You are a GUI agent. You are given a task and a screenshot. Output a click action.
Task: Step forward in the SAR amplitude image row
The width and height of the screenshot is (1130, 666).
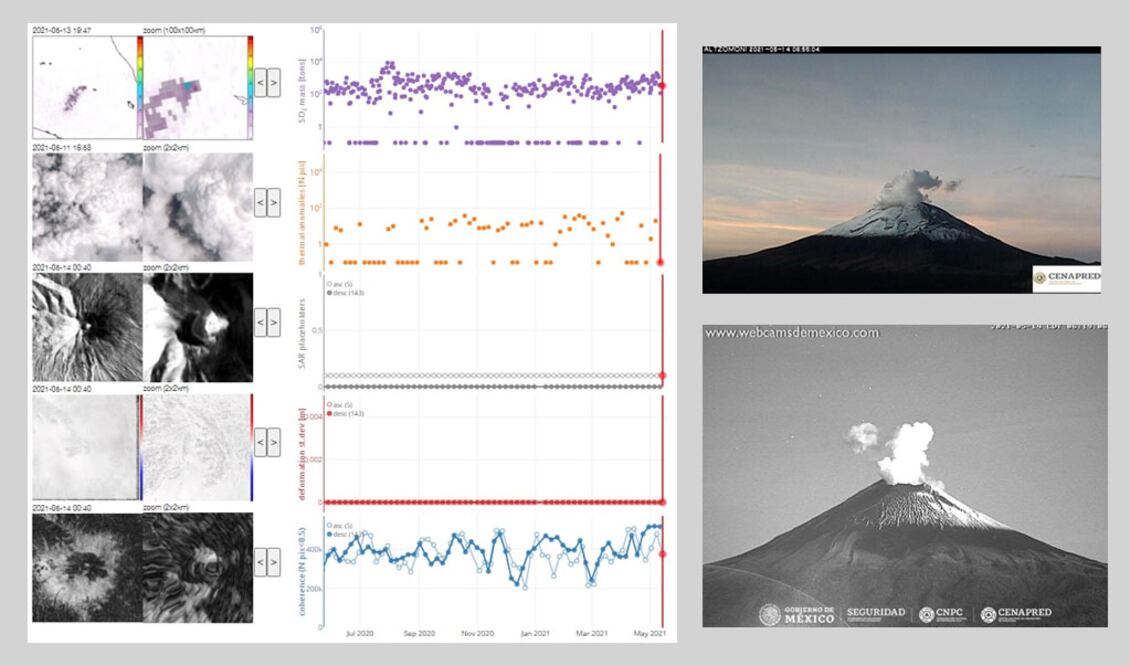click(273, 322)
